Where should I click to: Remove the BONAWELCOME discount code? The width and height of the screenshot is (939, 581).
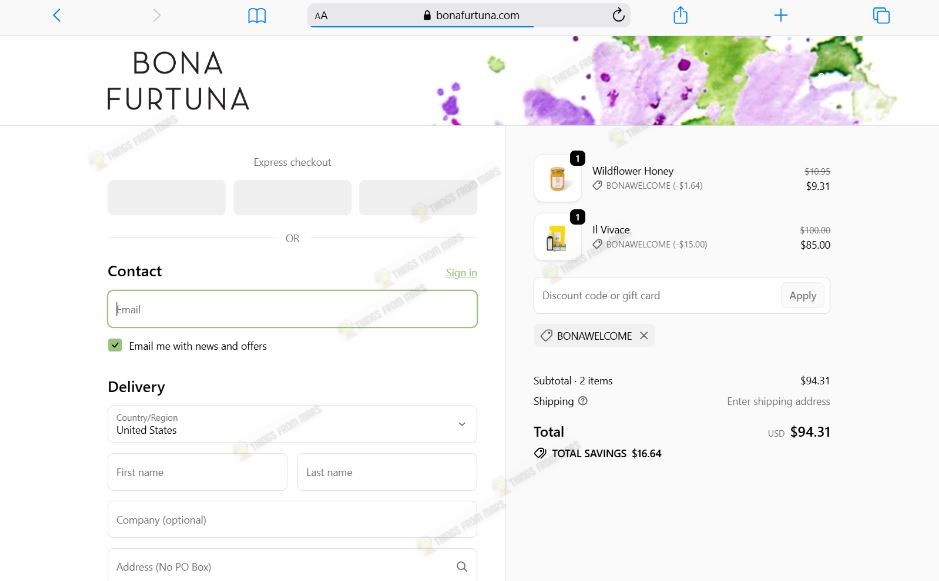click(644, 335)
